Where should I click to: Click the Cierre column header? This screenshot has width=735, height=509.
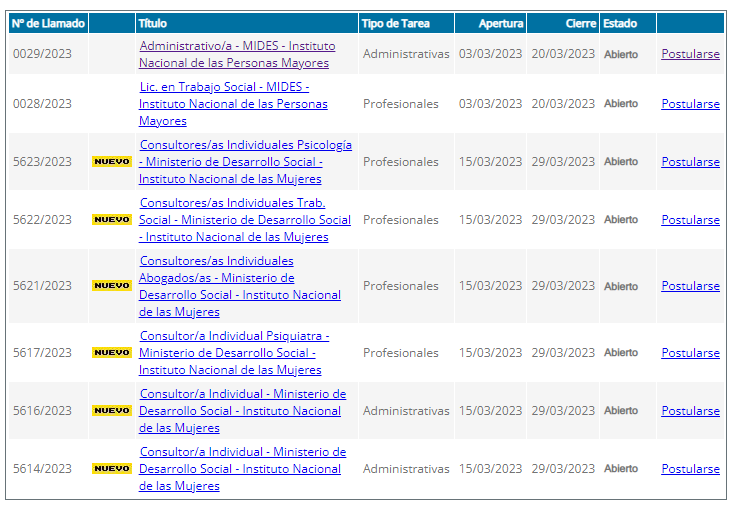(x=563, y=23)
